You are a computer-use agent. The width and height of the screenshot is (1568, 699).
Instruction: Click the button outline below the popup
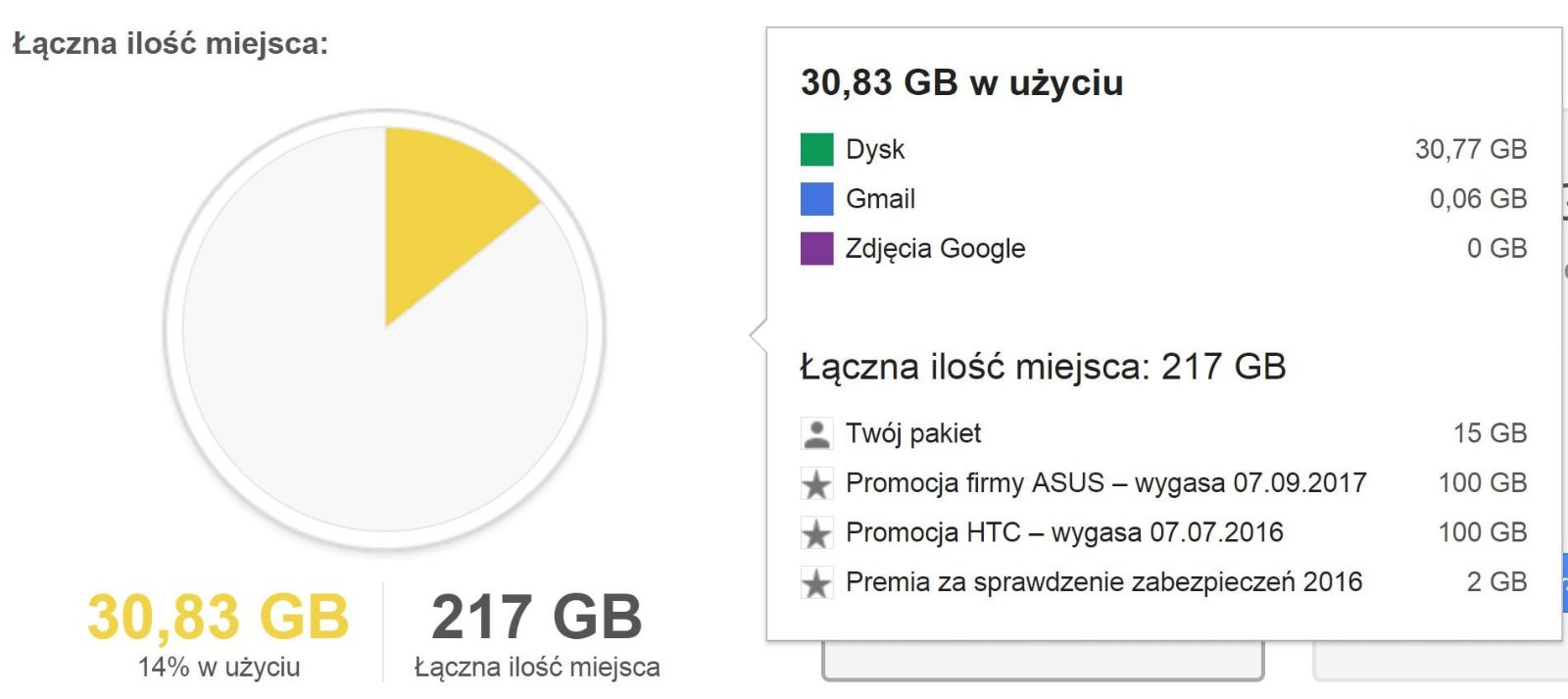coord(1043,662)
